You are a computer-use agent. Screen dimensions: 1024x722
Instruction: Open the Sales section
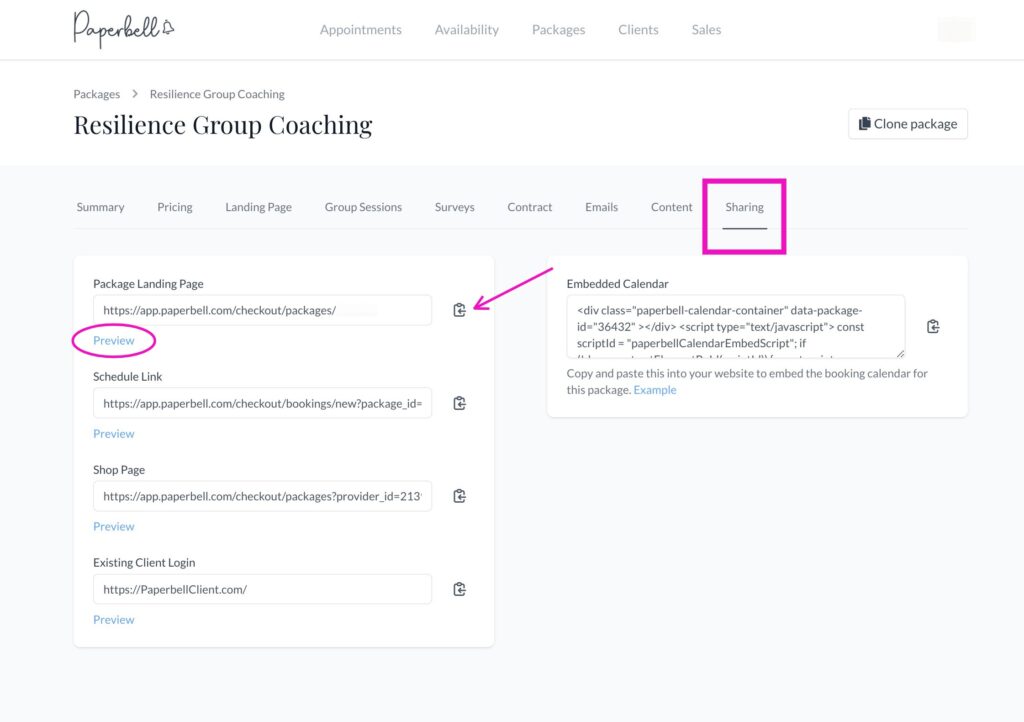(706, 30)
